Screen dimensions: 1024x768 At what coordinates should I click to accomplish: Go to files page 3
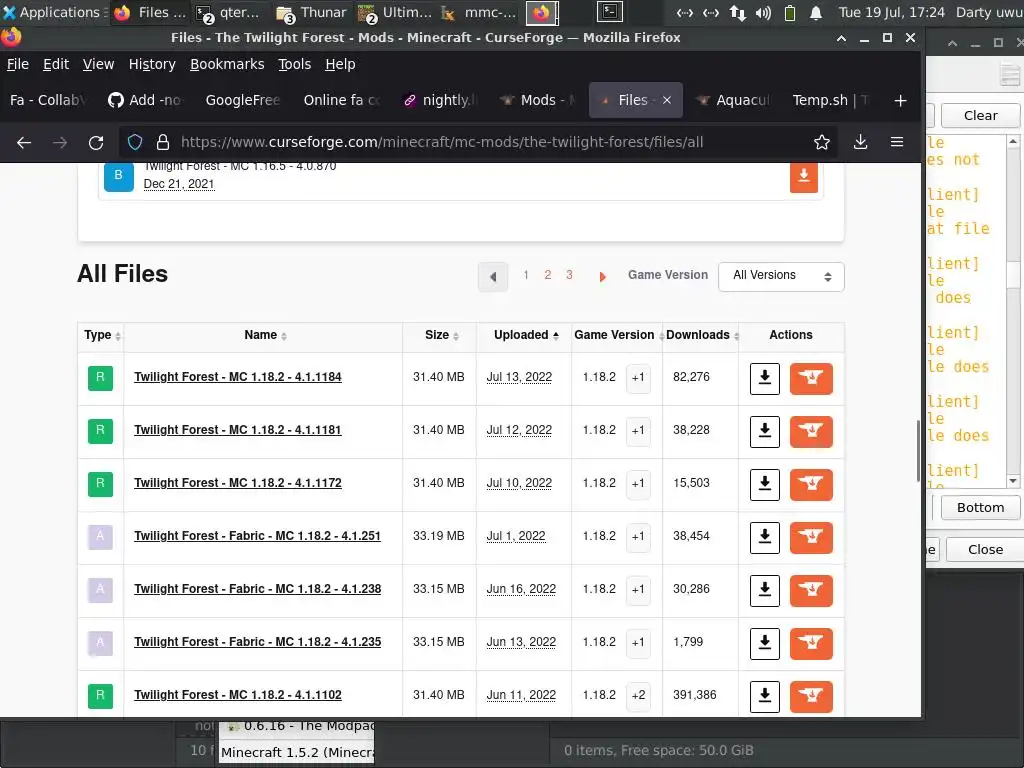click(569, 275)
